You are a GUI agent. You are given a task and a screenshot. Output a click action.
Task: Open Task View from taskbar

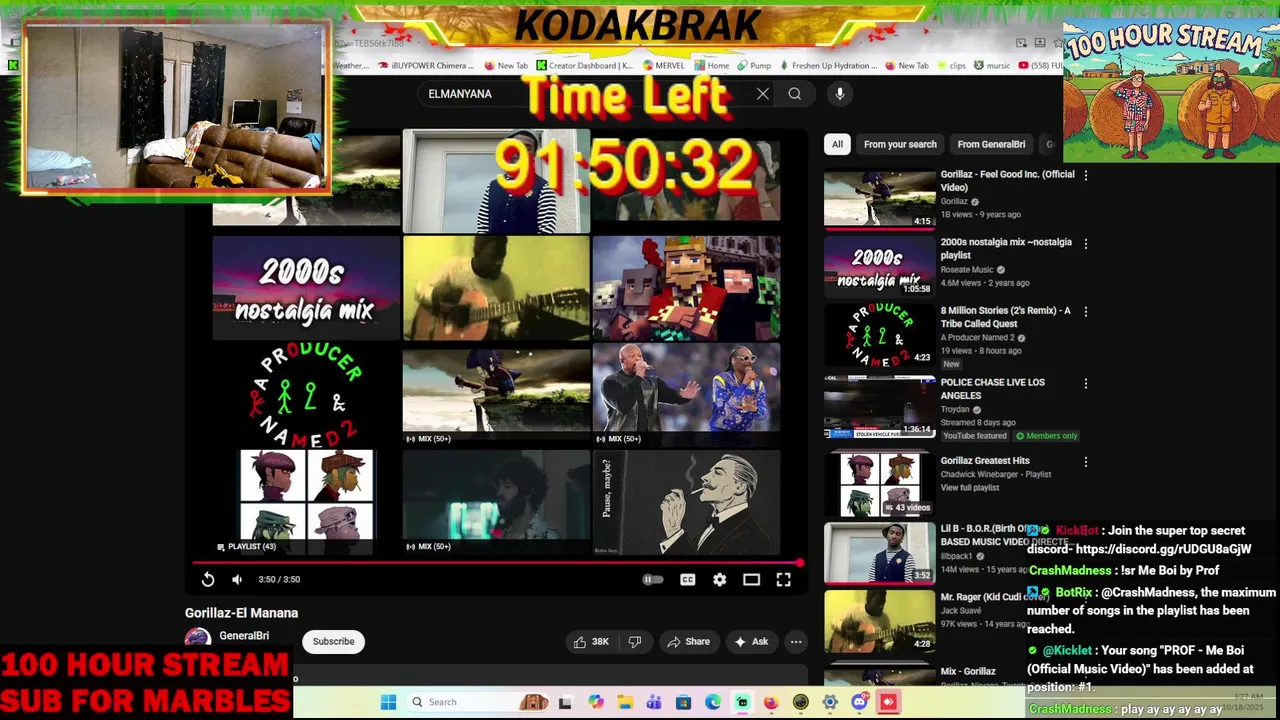coord(565,702)
